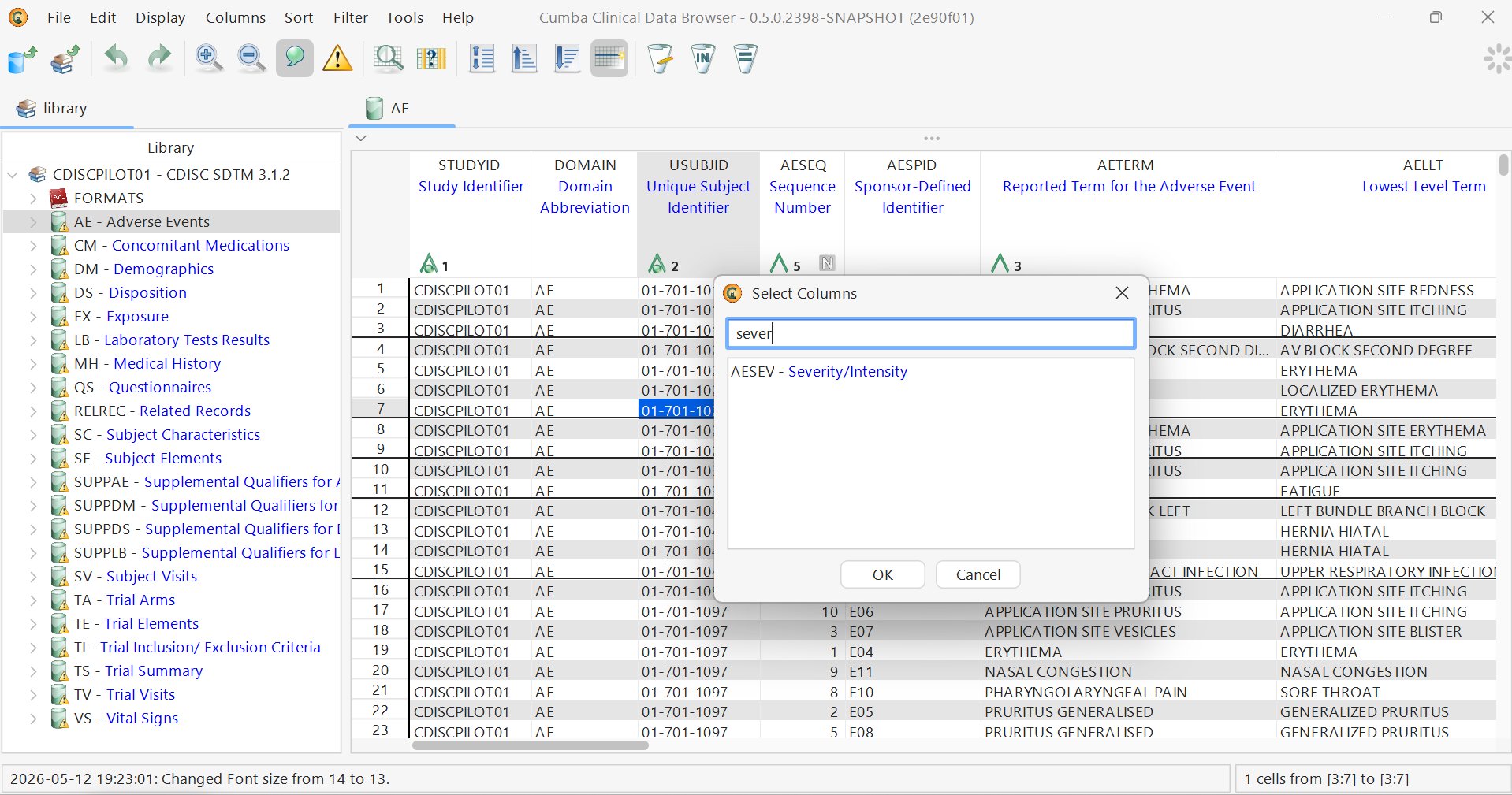Open the Help menu
The width and height of the screenshot is (1512, 795).
(x=458, y=17)
